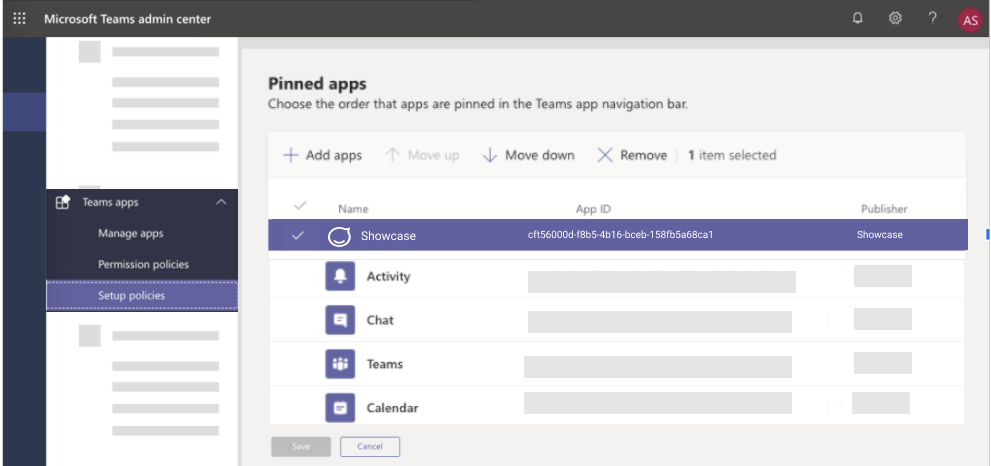Open Permission policies in sidebar
Viewport: 991px width, 466px height.
coord(143,264)
